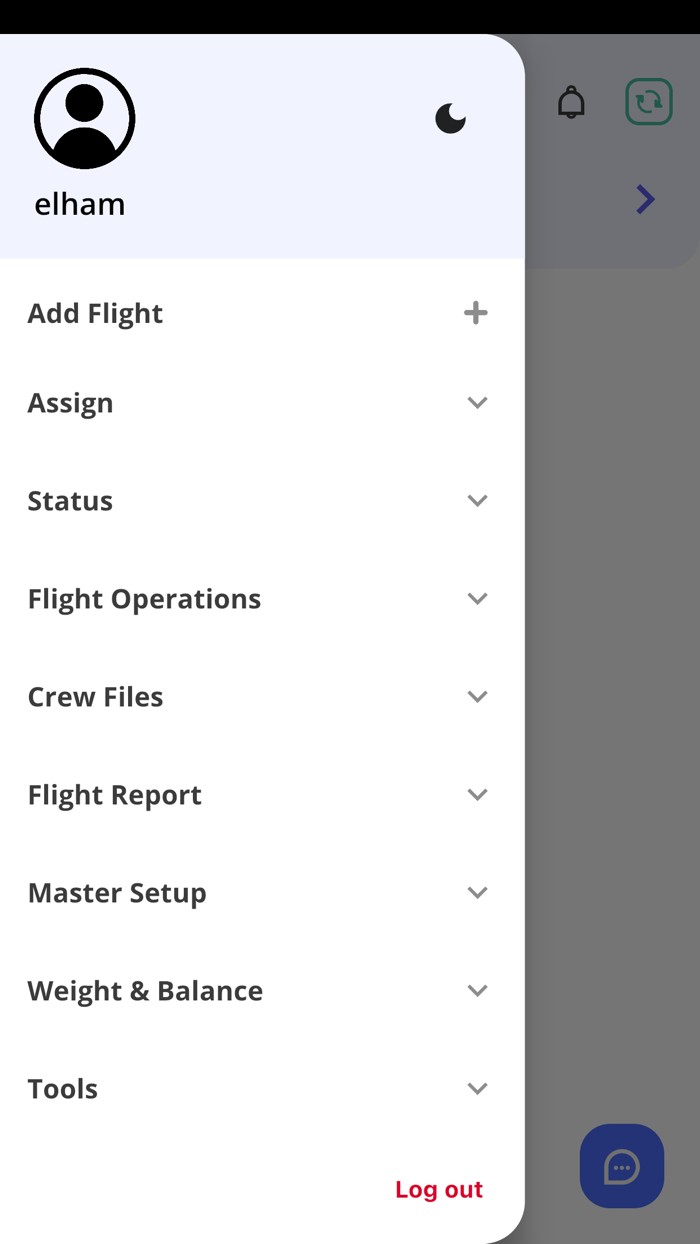Expand the Tools section chevron

477,1089
